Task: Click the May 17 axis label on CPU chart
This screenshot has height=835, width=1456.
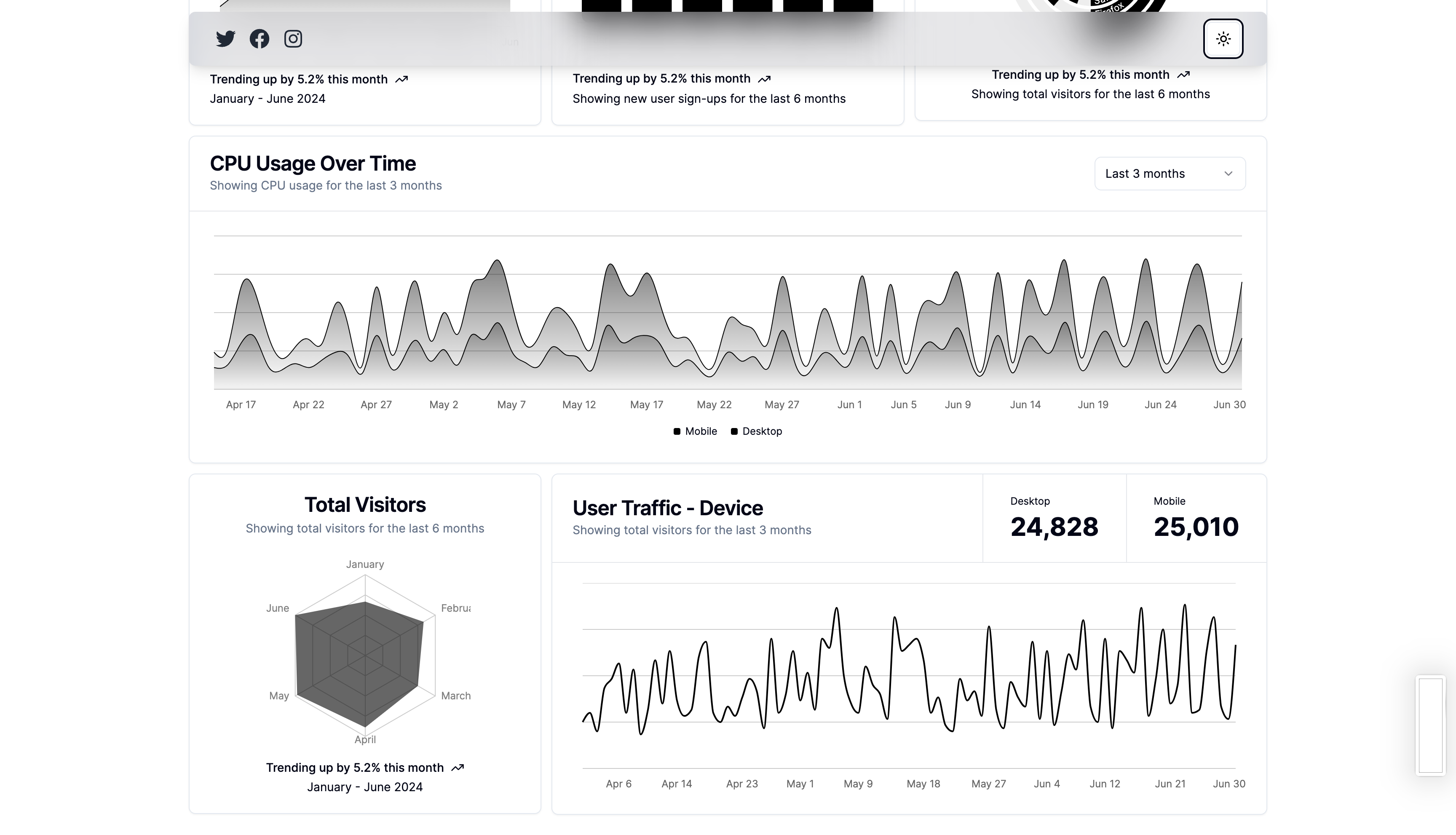Action: coord(646,404)
